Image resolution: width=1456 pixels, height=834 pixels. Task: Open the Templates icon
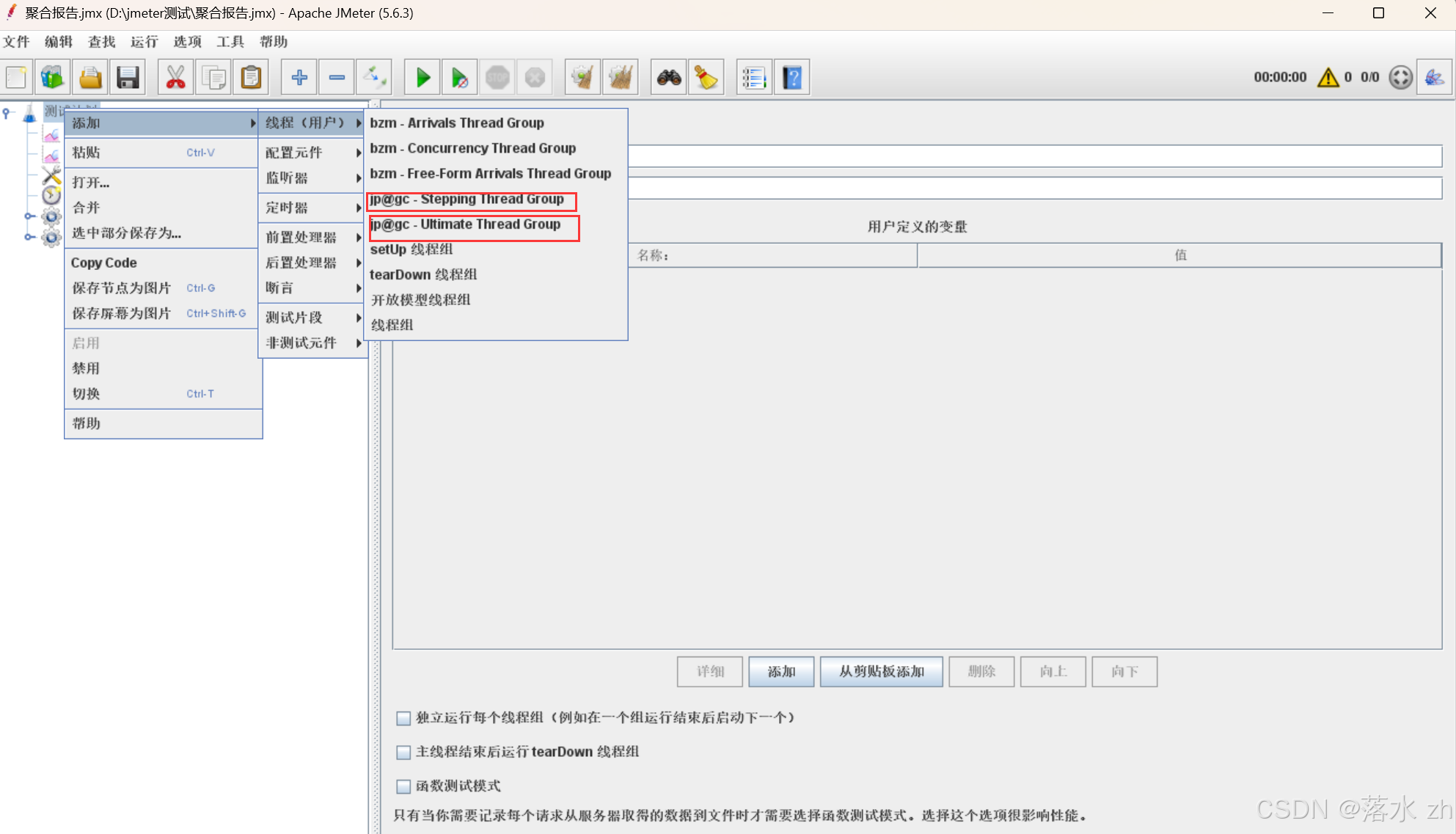(x=52, y=77)
